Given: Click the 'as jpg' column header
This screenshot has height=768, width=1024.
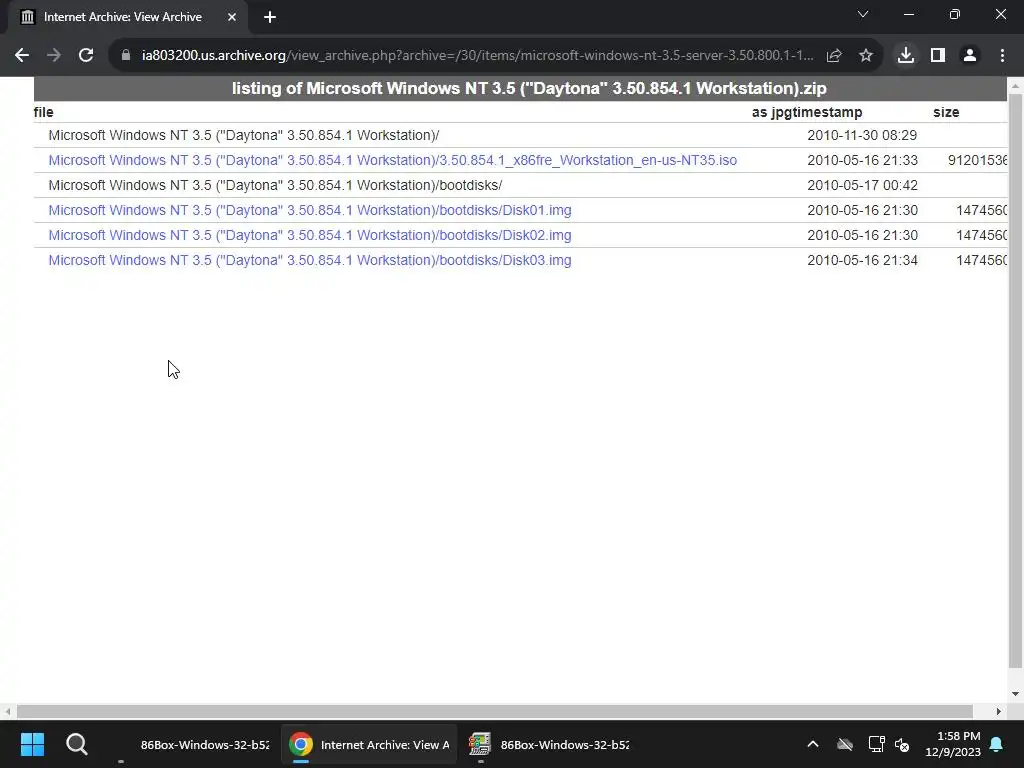Looking at the screenshot, I should (x=773, y=112).
